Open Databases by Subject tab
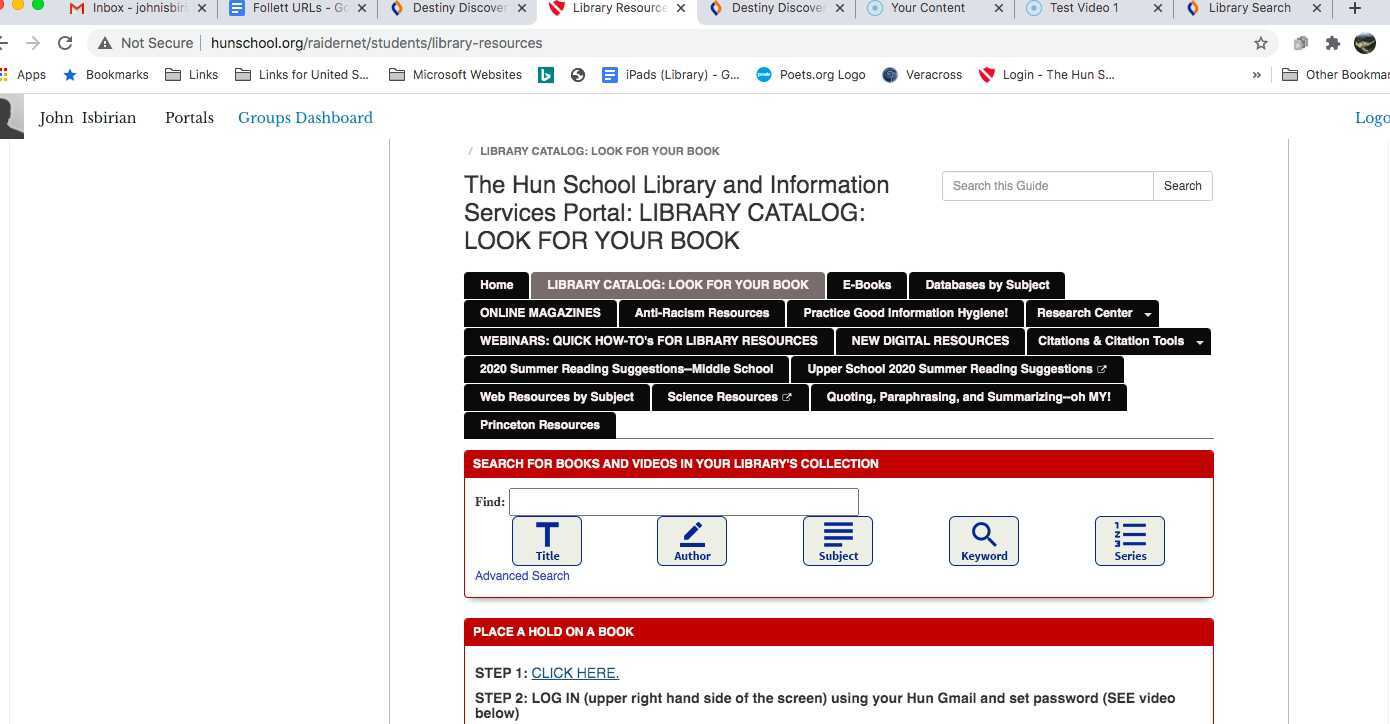The image size is (1390, 724). click(x=987, y=285)
